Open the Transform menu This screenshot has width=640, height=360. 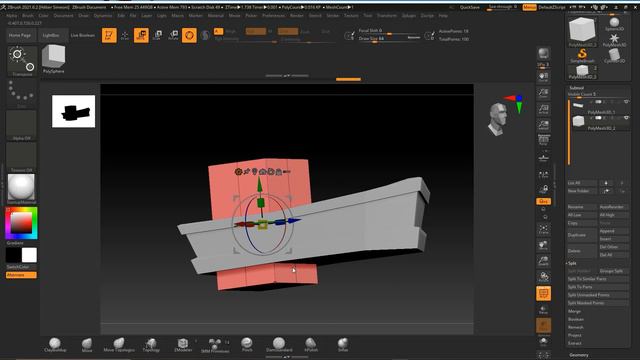(x=387, y=16)
